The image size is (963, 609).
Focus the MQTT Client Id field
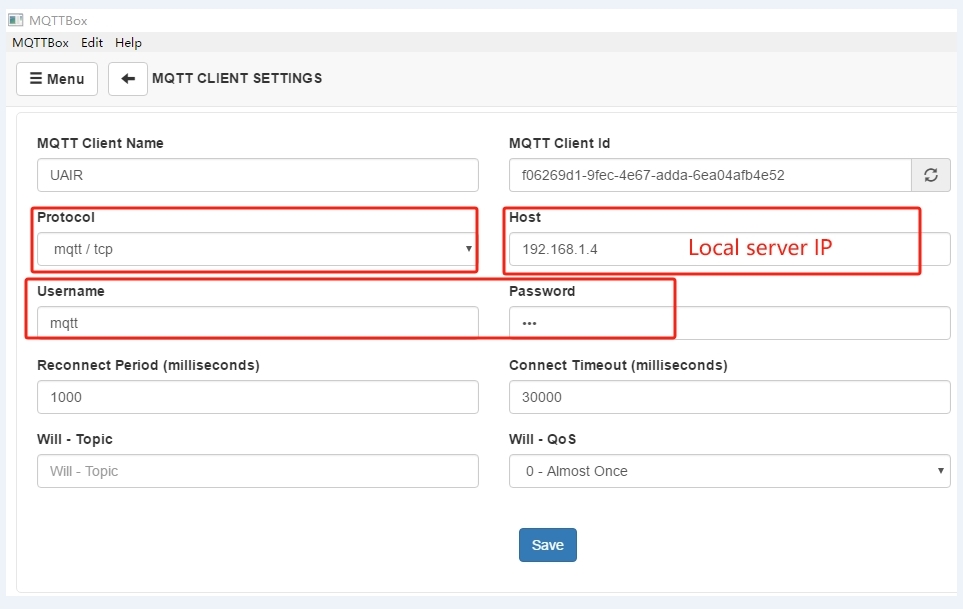(709, 175)
